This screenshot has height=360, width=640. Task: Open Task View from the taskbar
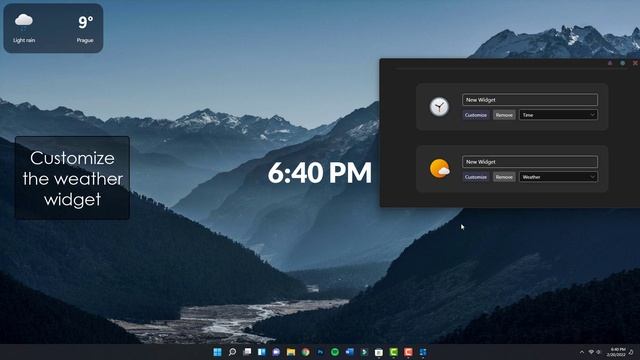click(247, 352)
